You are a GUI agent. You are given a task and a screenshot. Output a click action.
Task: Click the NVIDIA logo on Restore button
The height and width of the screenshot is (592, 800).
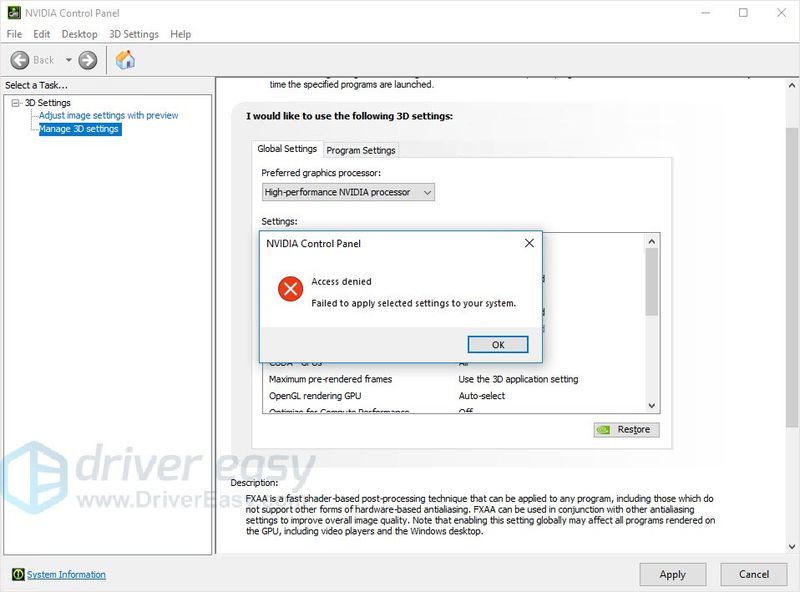tap(603, 430)
